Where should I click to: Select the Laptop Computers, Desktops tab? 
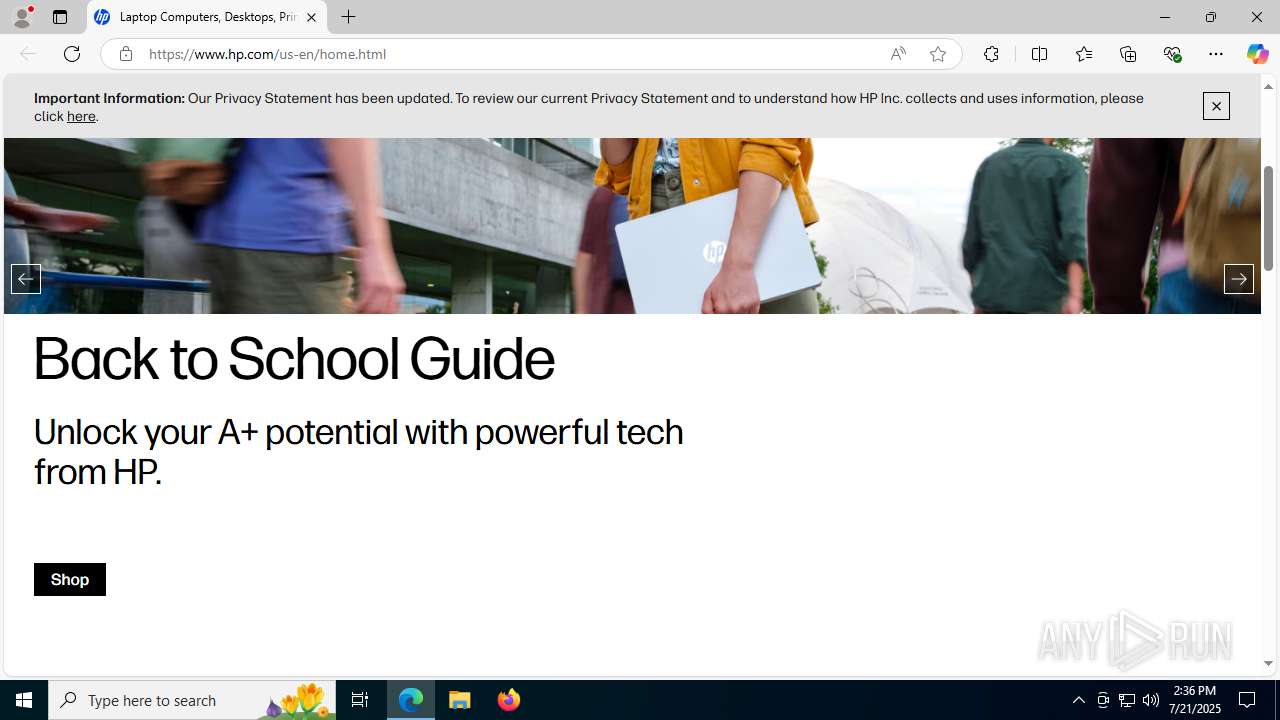tap(207, 17)
